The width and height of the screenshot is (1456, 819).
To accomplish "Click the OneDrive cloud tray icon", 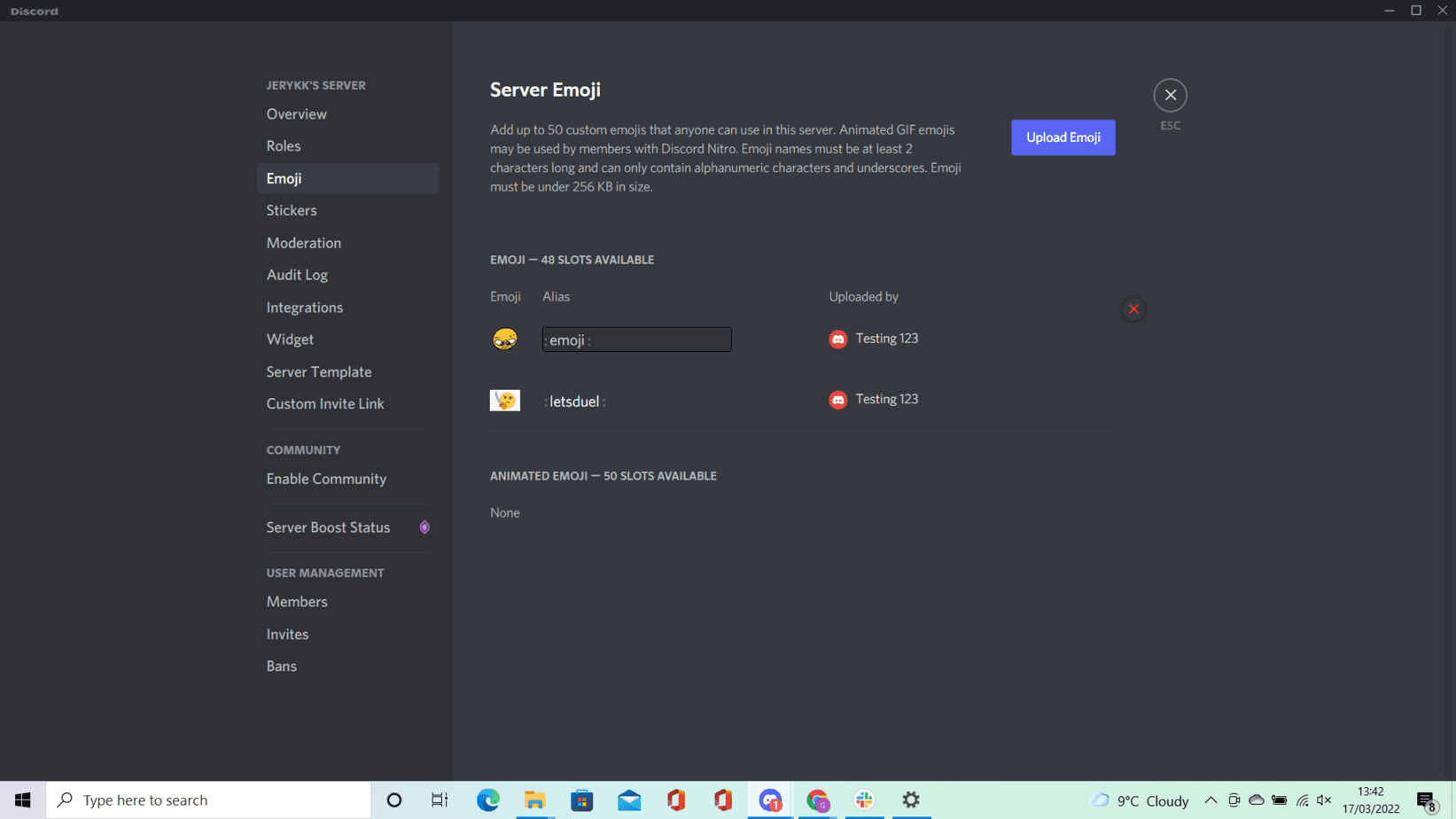I will pyautogui.click(x=1257, y=800).
